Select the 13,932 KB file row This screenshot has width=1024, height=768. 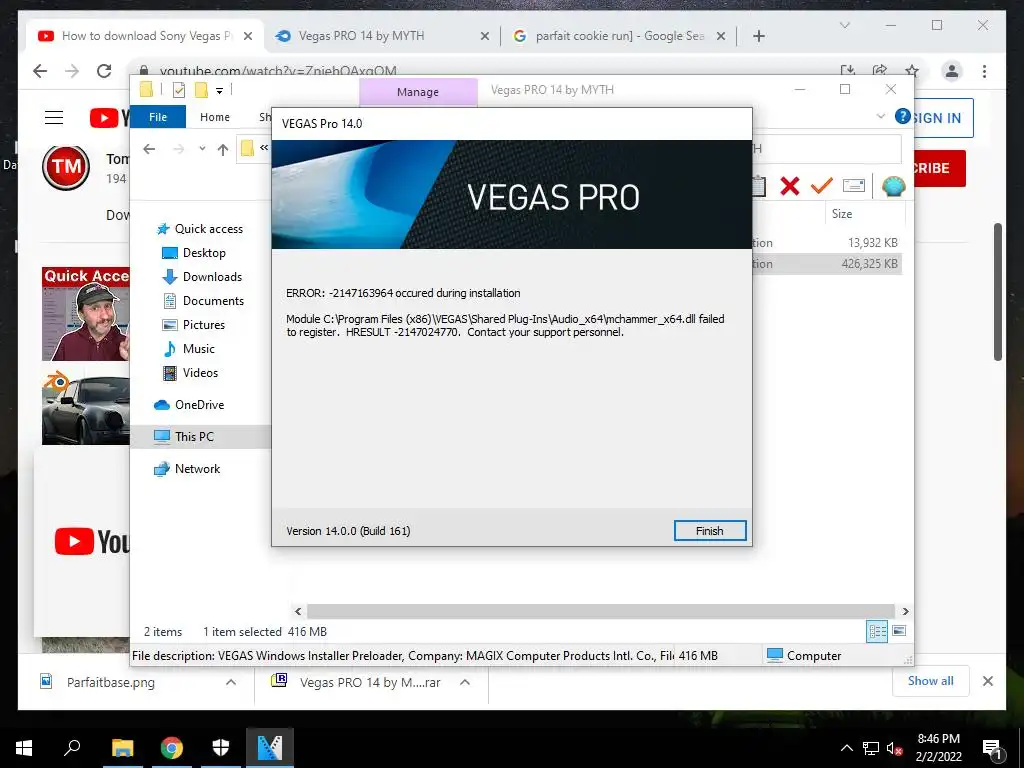826,242
